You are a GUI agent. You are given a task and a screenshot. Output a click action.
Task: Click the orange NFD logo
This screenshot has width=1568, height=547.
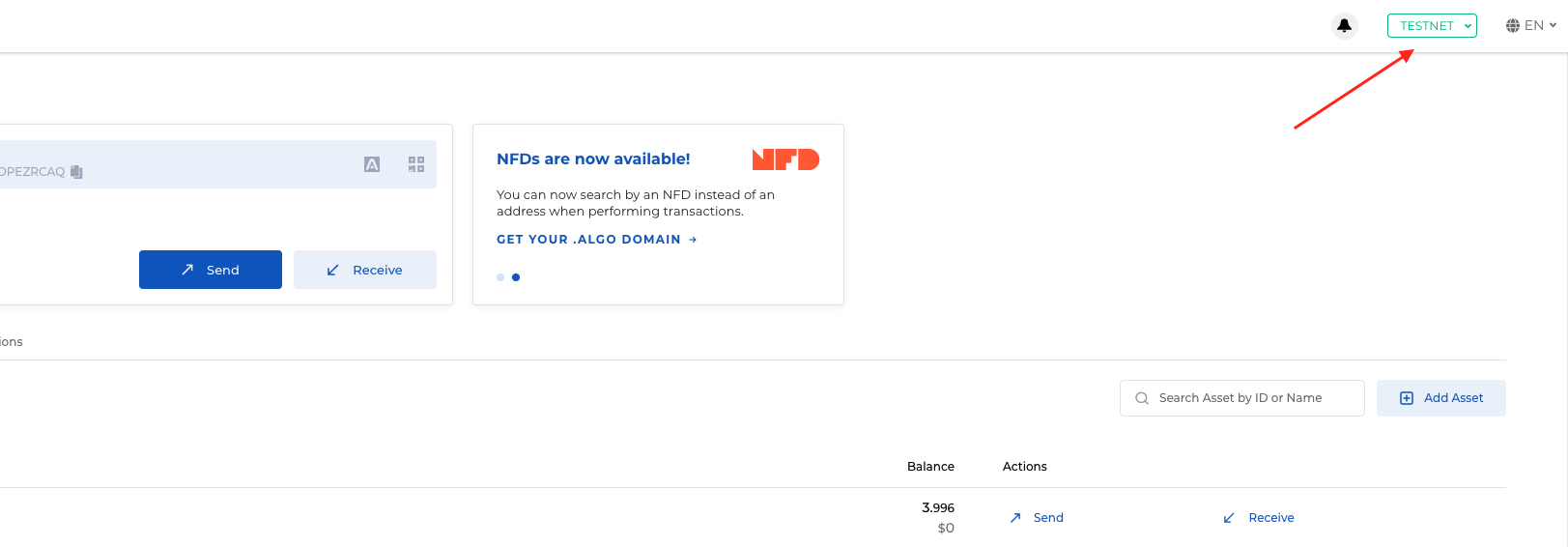pos(785,159)
